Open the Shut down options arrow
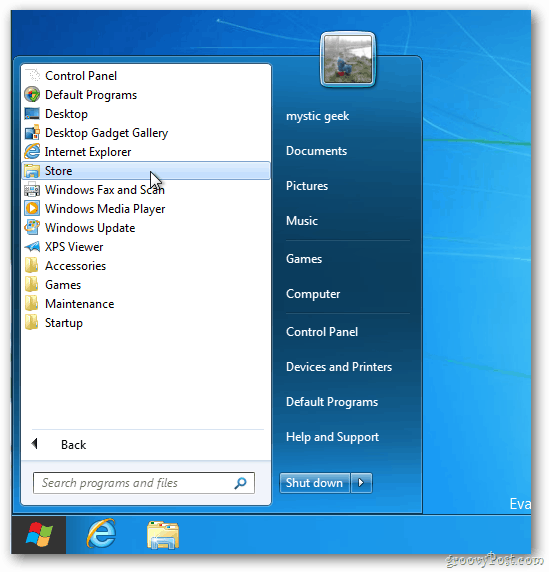This screenshot has height=572, width=549. pos(361,483)
